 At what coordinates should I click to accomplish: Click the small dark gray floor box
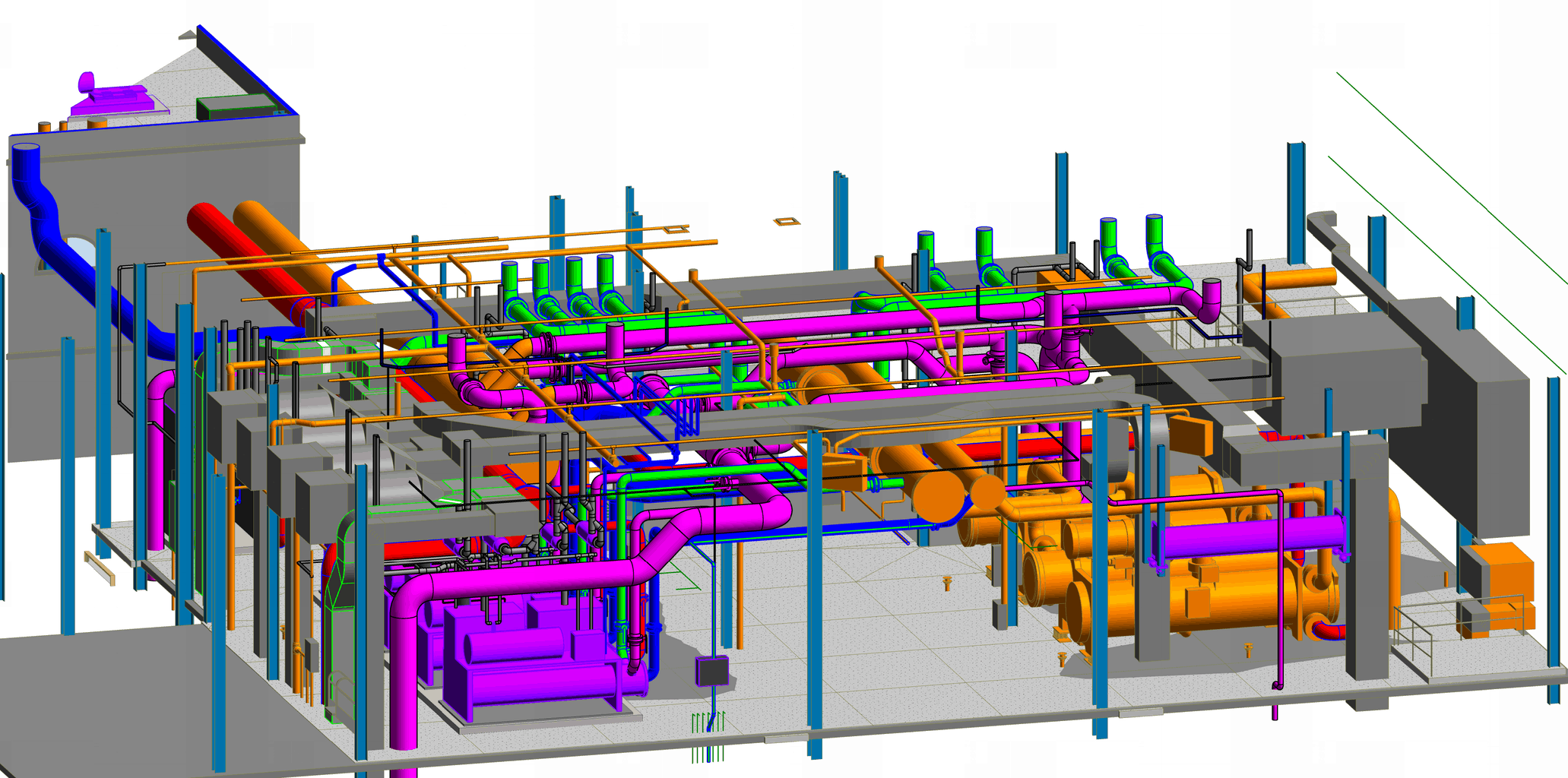pos(712,672)
